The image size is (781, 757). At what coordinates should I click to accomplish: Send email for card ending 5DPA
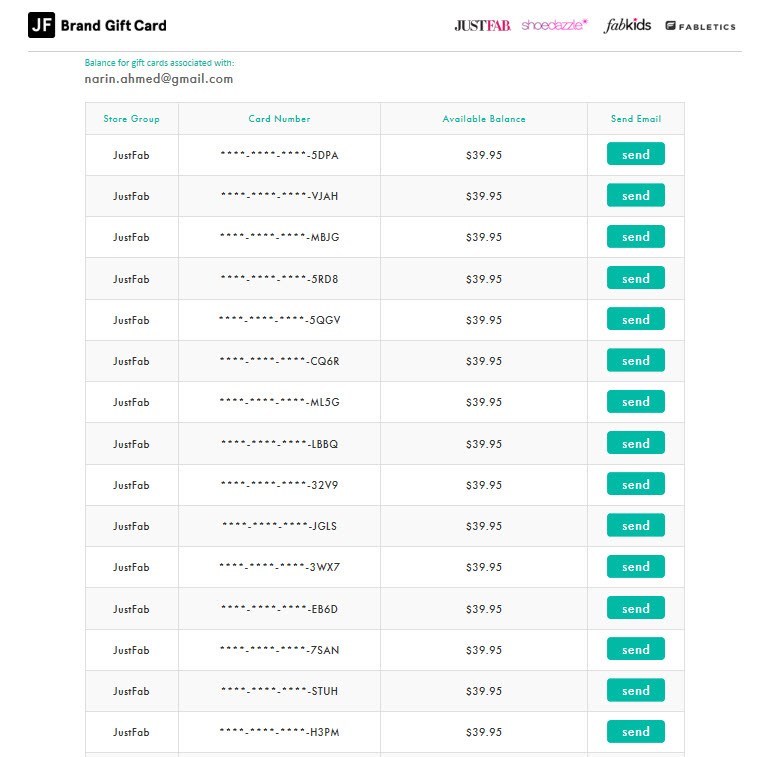636,154
